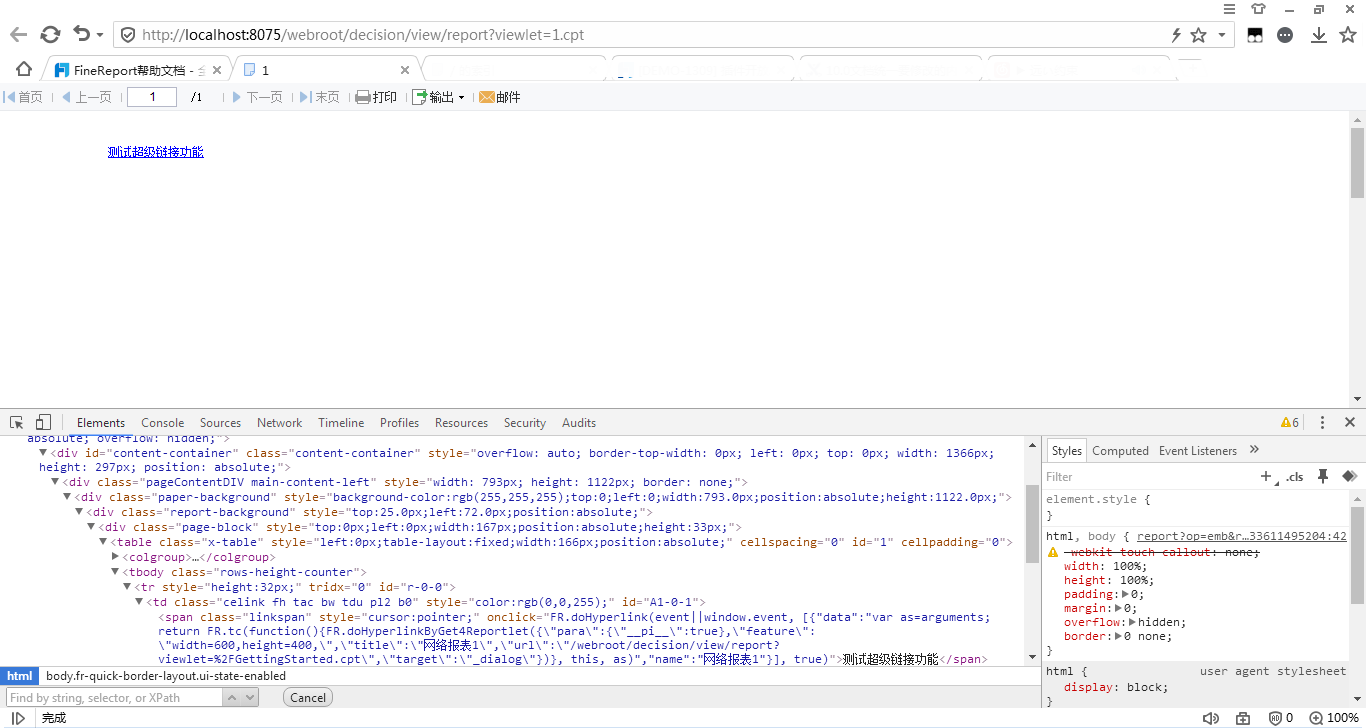
Task: Open the Sources panel tab
Action: click(220, 423)
